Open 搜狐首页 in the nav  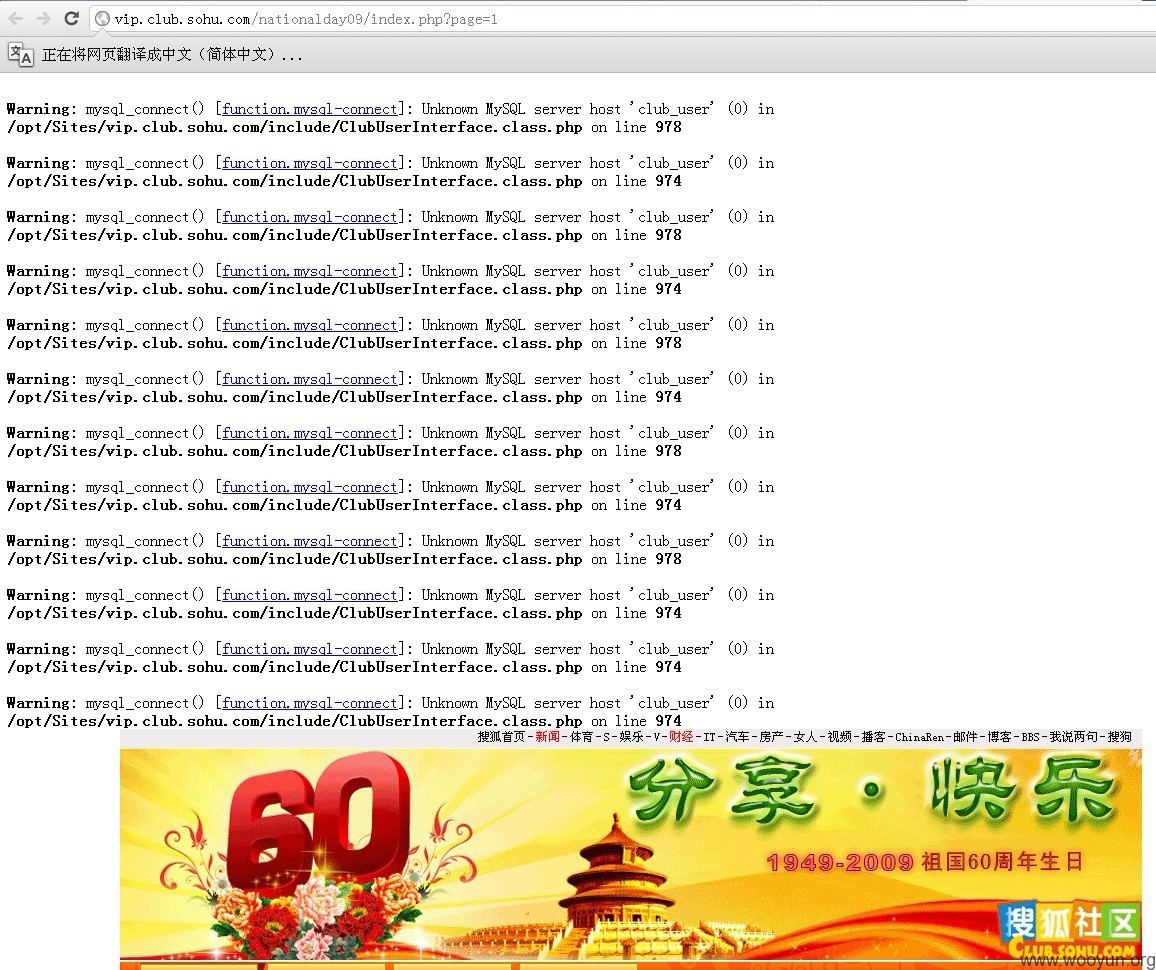(x=501, y=736)
